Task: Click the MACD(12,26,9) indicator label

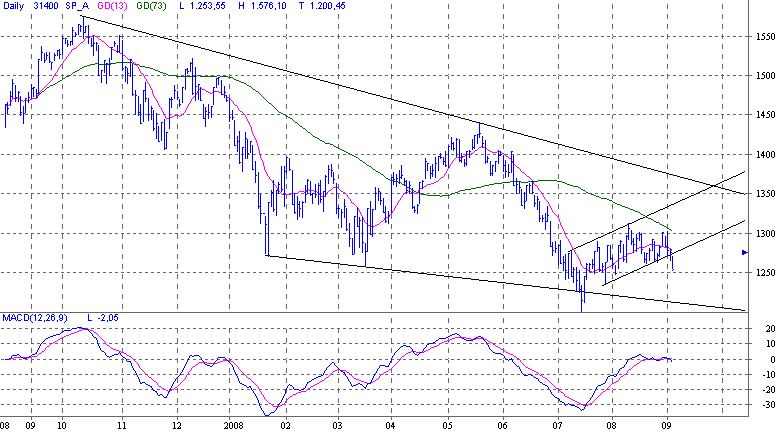Action: pos(35,318)
